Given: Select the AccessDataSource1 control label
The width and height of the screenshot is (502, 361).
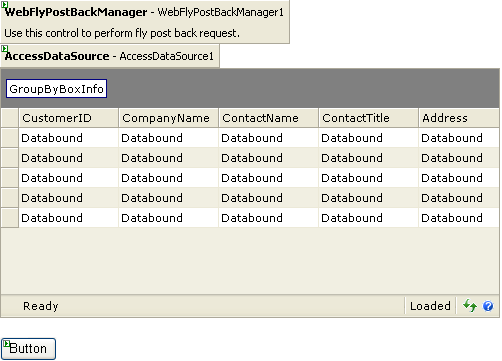Looking at the screenshot, I should (x=166, y=56).
